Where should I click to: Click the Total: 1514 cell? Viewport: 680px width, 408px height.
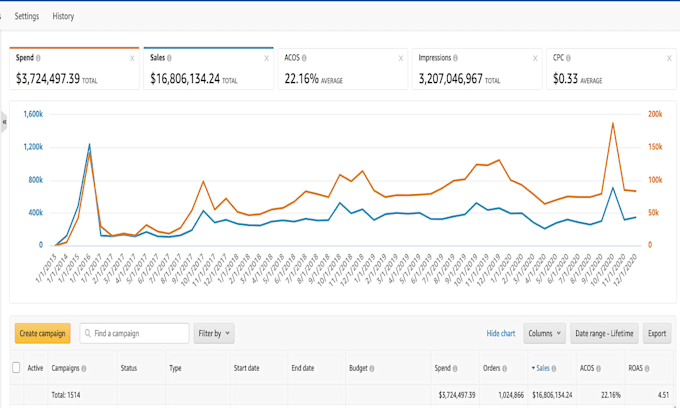(66, 395)
